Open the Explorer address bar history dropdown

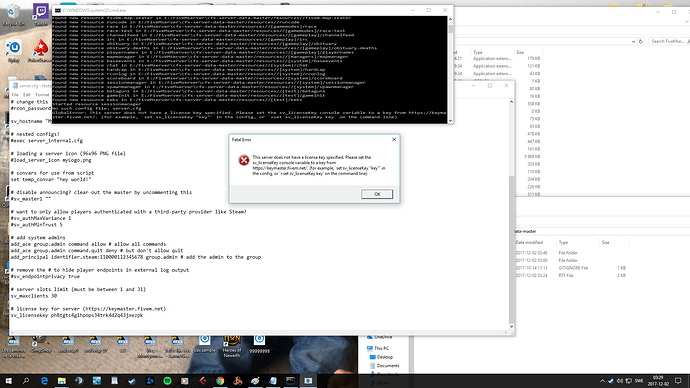tap(633, 41)
